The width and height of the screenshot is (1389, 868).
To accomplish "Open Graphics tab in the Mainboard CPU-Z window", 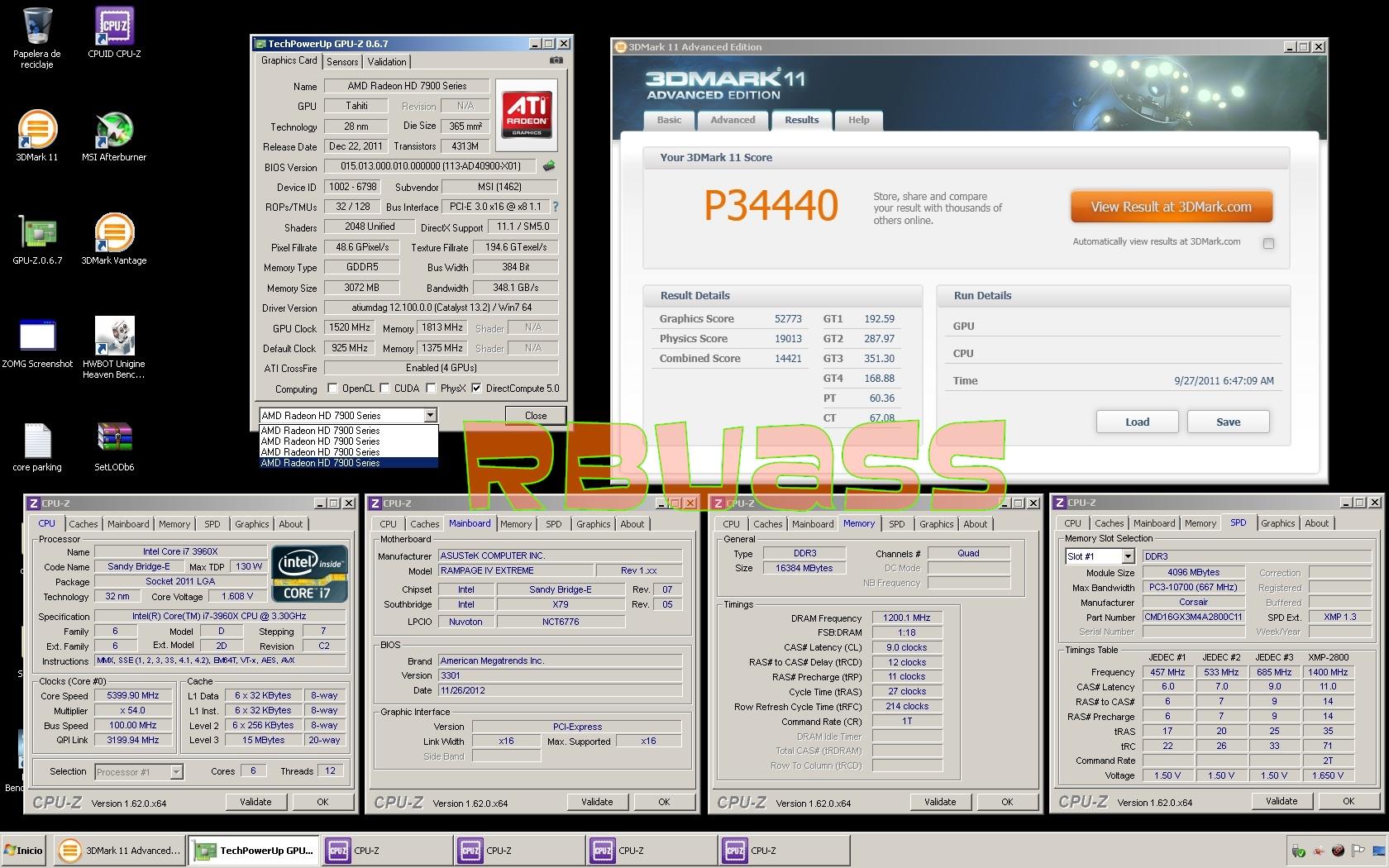I will 594,524.
